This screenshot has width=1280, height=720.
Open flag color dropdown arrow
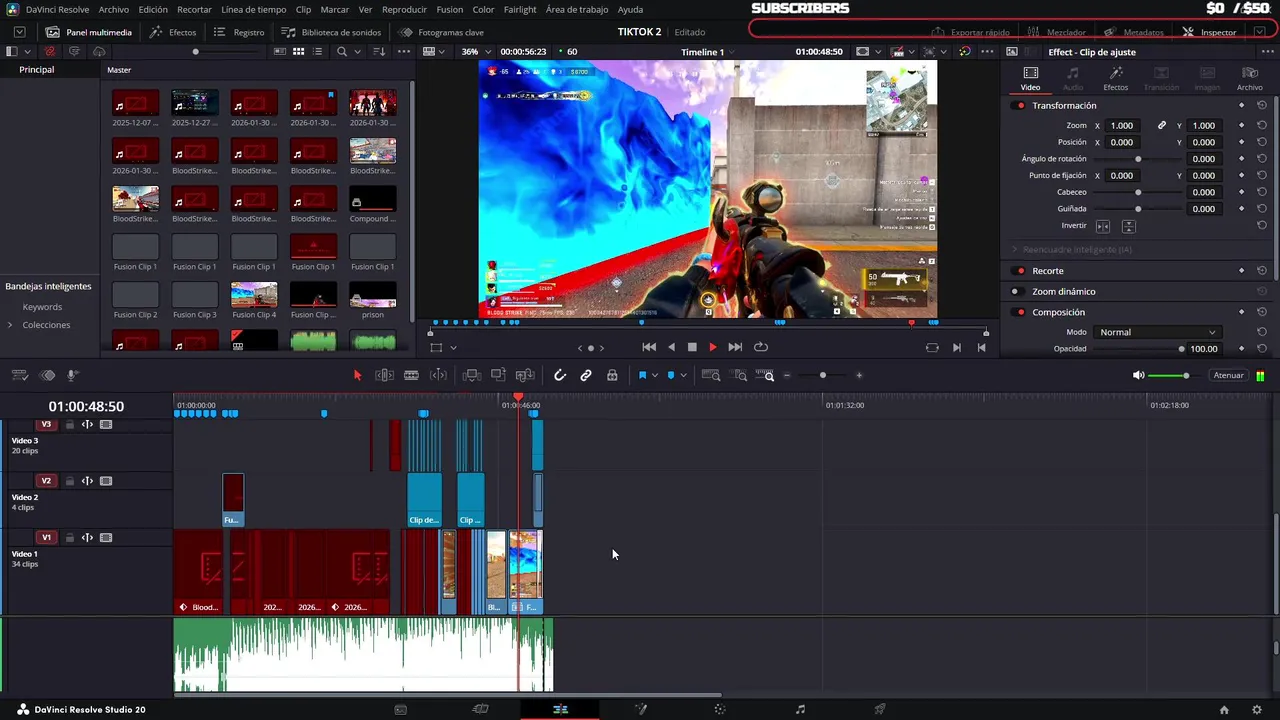click(x=655, y=375)
